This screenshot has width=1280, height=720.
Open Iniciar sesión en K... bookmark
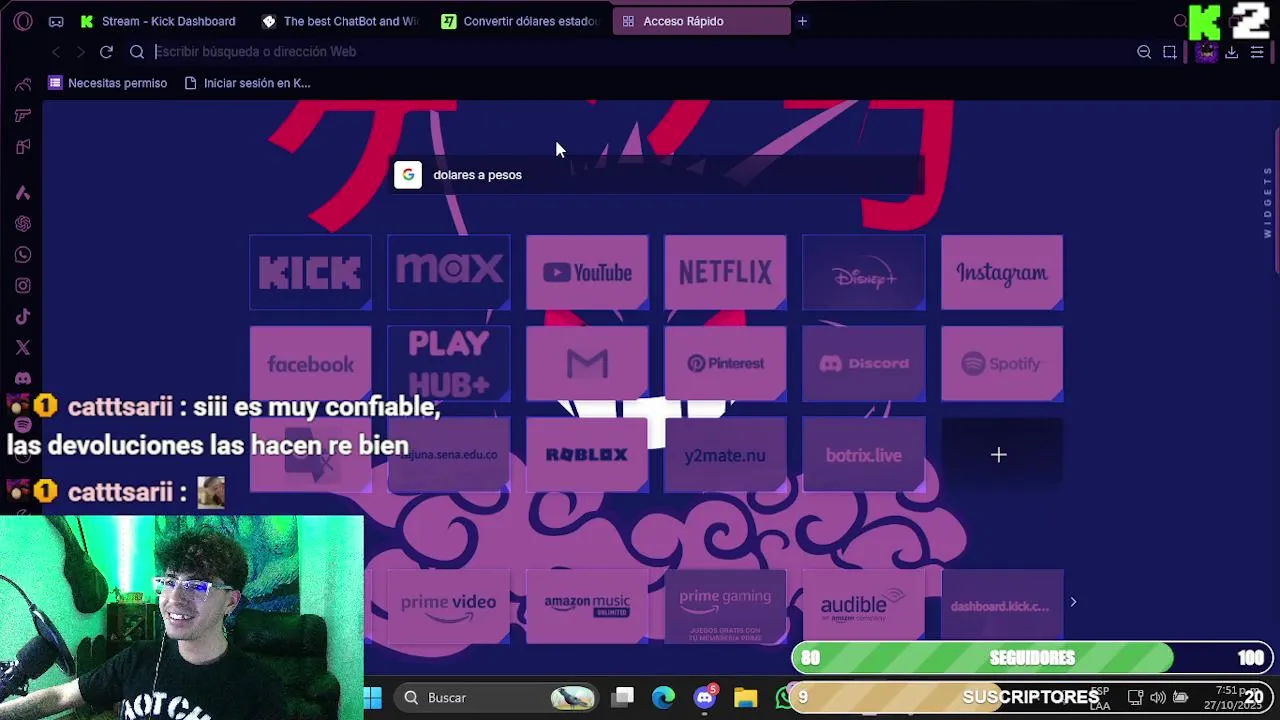248,83
